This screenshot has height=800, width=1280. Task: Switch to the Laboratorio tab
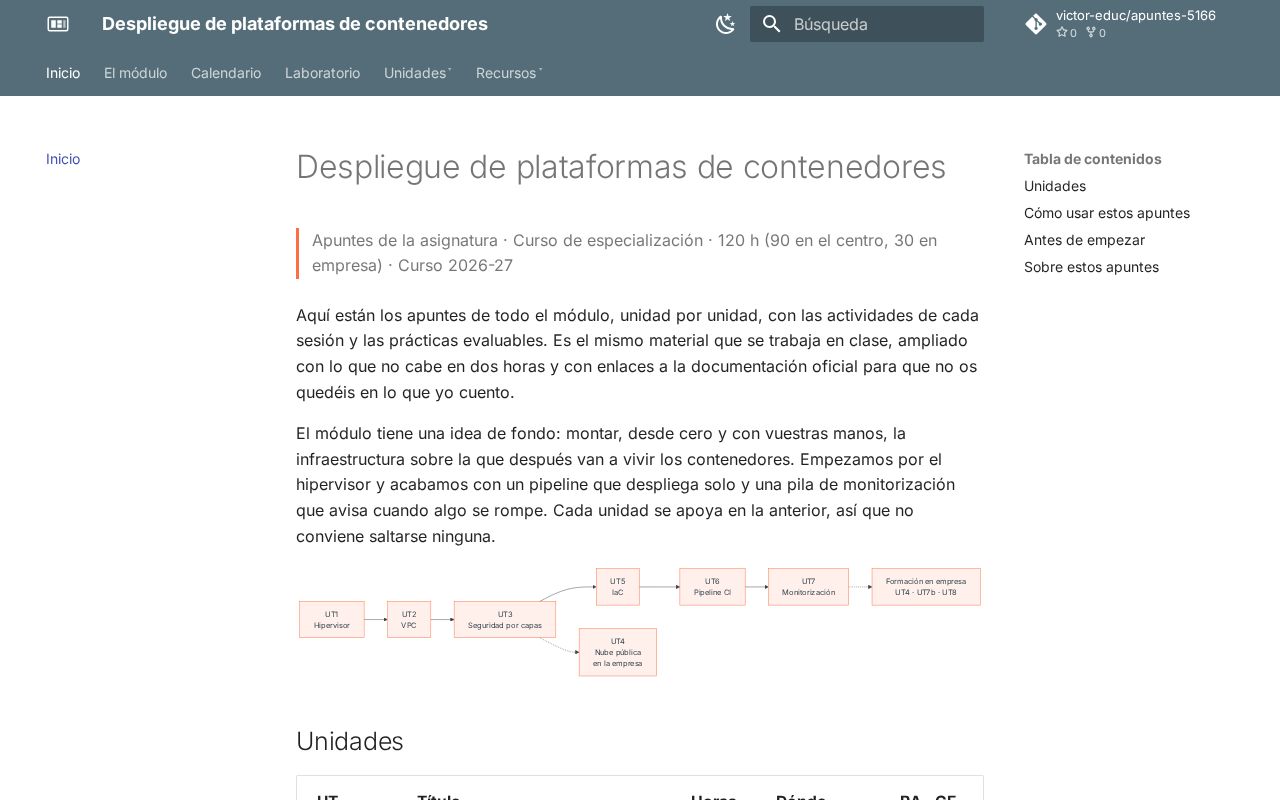[322, 73]
